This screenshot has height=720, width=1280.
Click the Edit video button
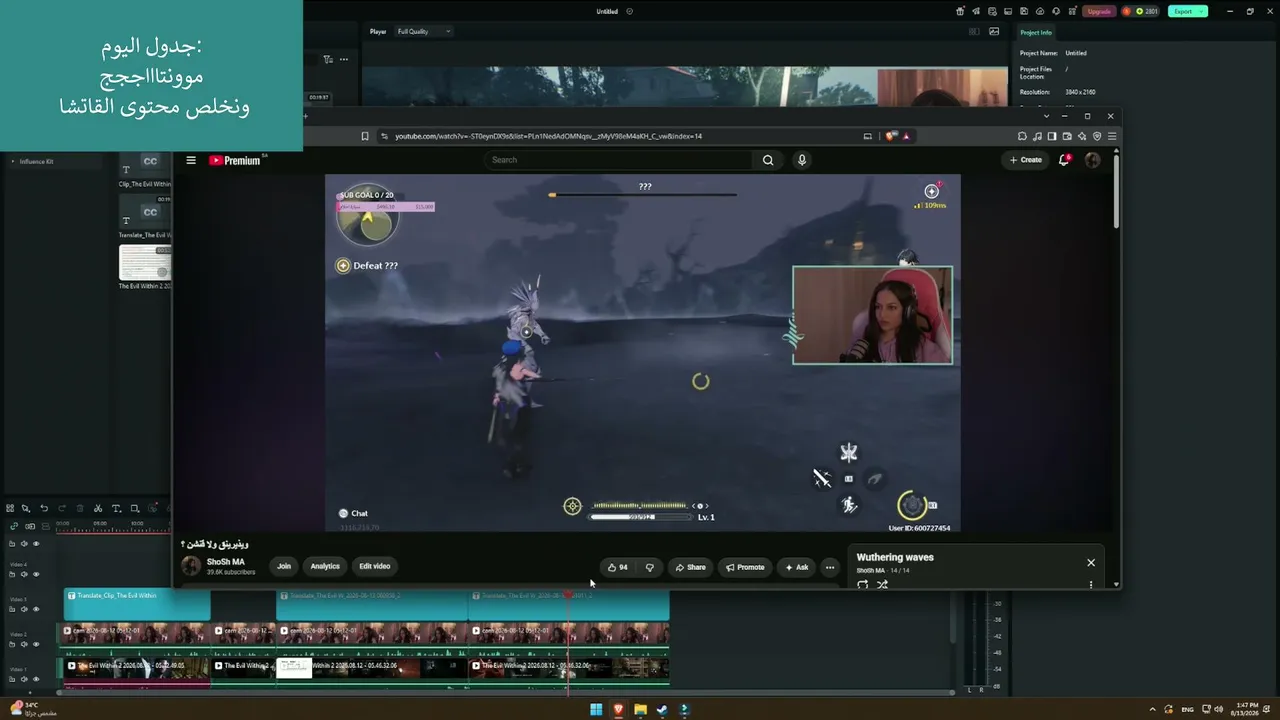click(x=375, y=566)
